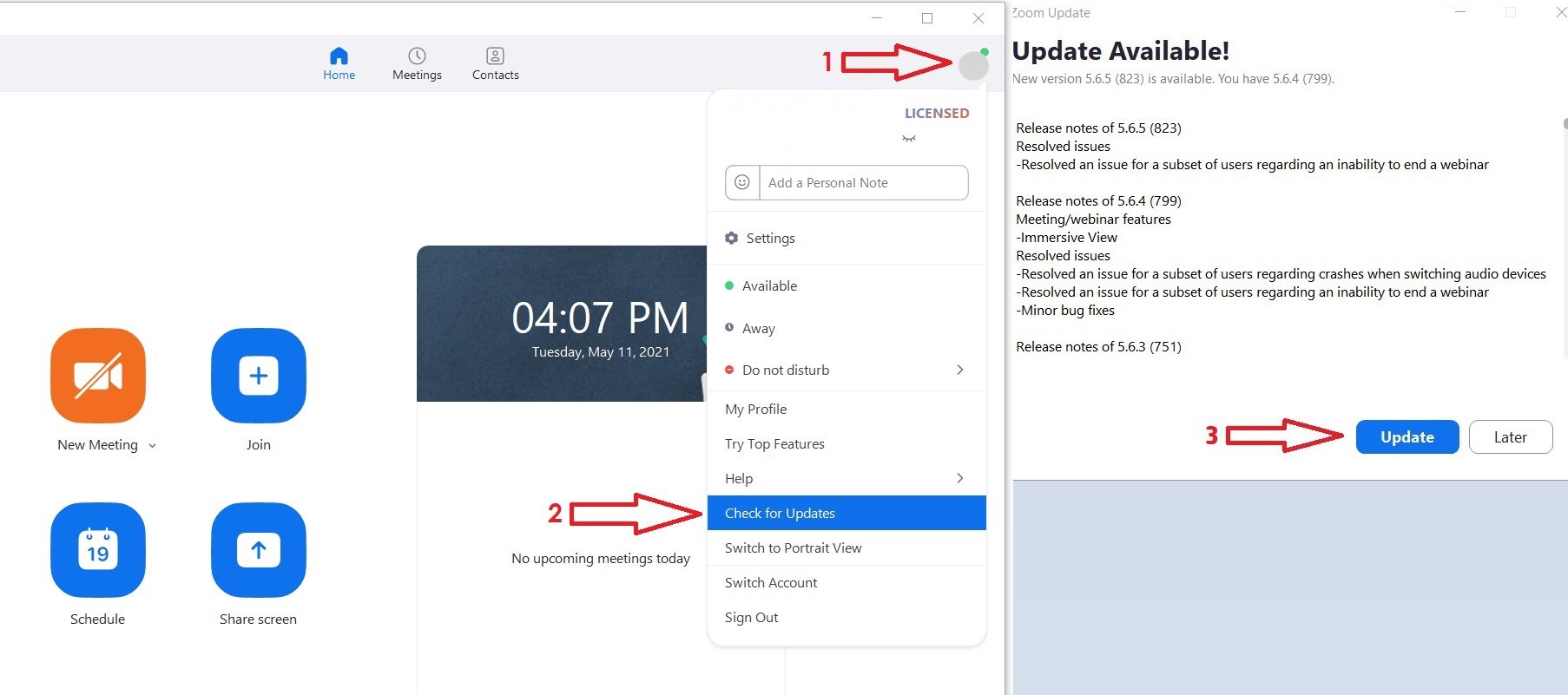Open the profile avatar in top right
Image resolution: width=1568 pixels, height=695 pixels.
pos(973,65)
